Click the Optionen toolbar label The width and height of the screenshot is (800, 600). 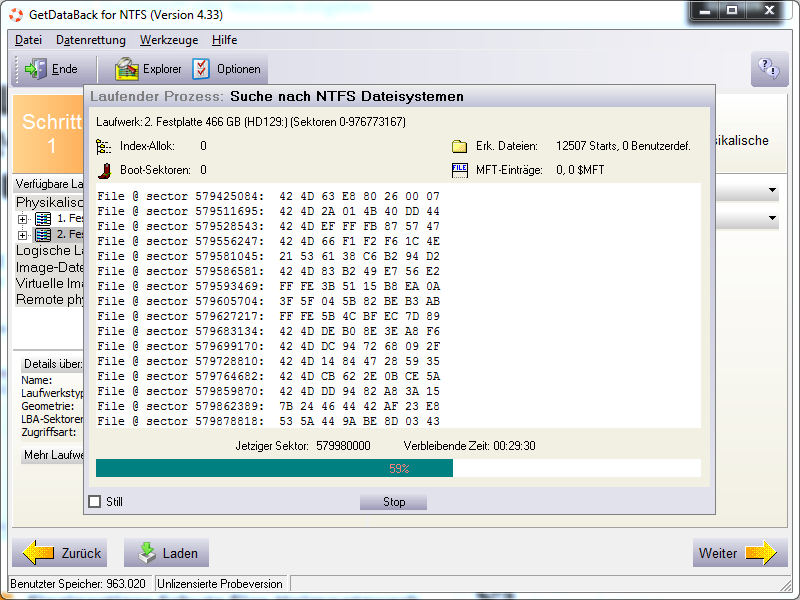(239, 69)
